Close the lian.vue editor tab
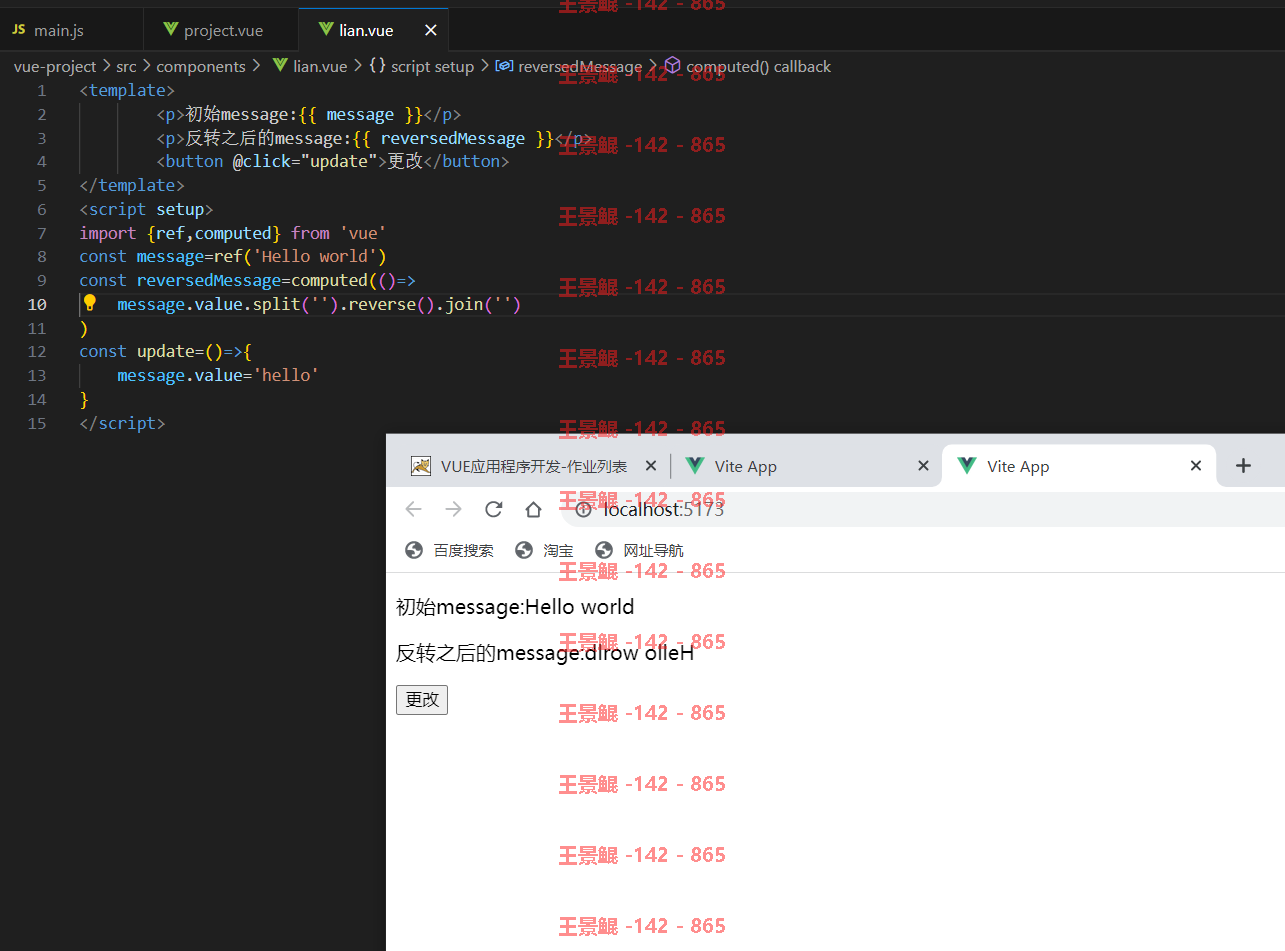Image resolution: width=1285 pixels, height=951 pixels. (x=431, y=30)
